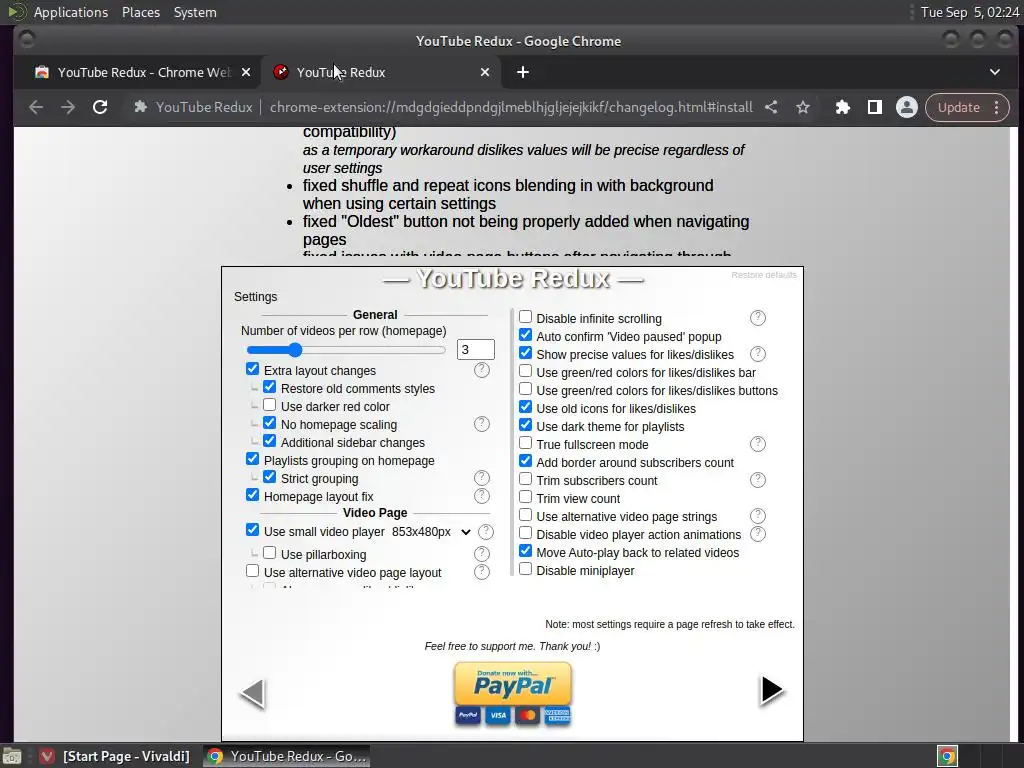Image resolution: width=1024 pixels, height=768 pixels.
Task: Click the videos per row number field
Action: (475, 349)
